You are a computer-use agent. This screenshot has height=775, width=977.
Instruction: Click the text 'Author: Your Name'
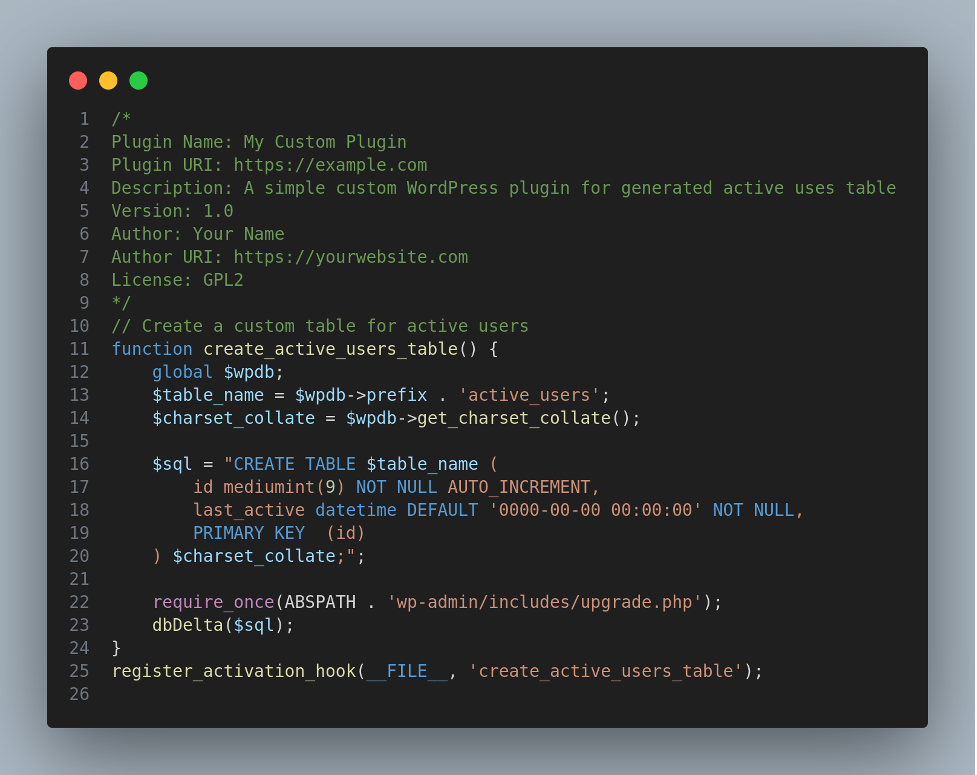198,234
